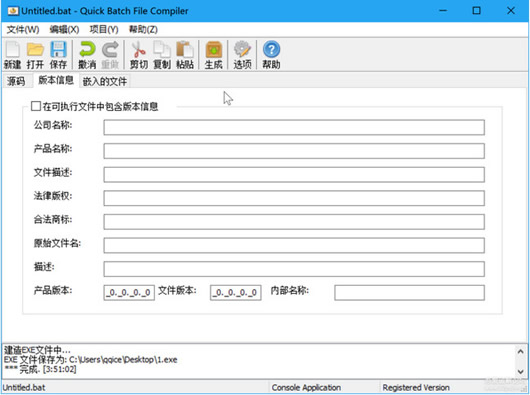
Task: Focus the 内部名称 text box
Action: point(409,293)
